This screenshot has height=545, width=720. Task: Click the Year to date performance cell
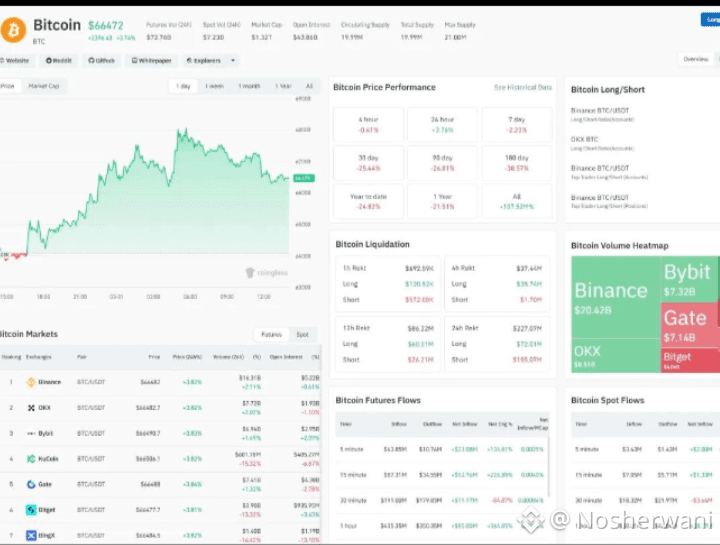coord(368,202)
